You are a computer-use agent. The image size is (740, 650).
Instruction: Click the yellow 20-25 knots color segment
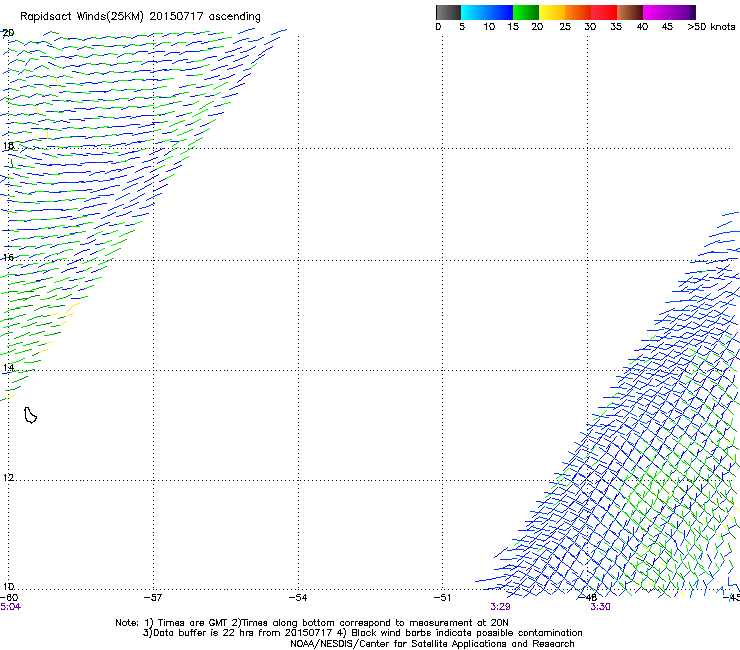coord(552,12)
